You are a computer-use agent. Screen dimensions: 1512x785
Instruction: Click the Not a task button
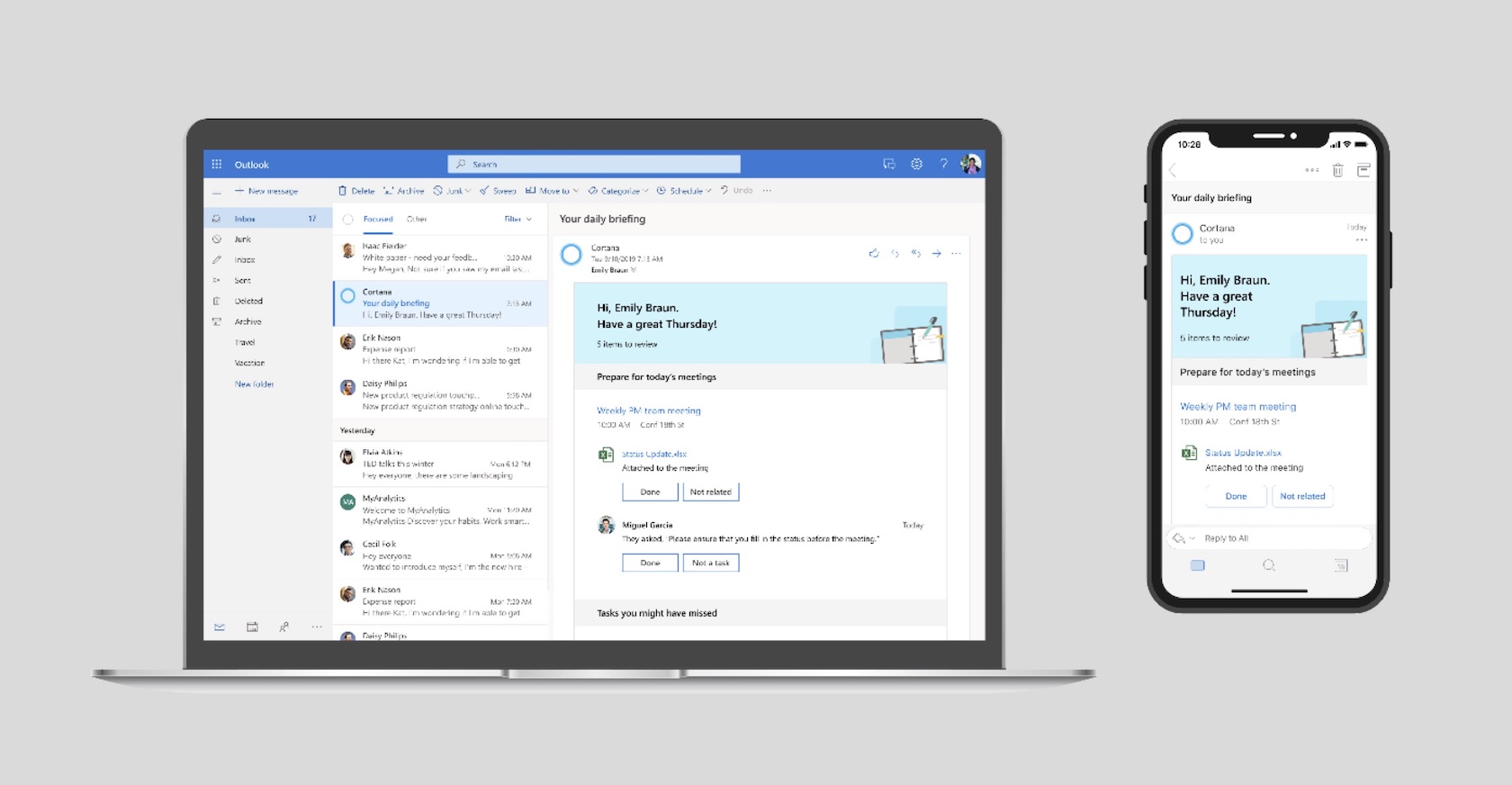(710, 564)
